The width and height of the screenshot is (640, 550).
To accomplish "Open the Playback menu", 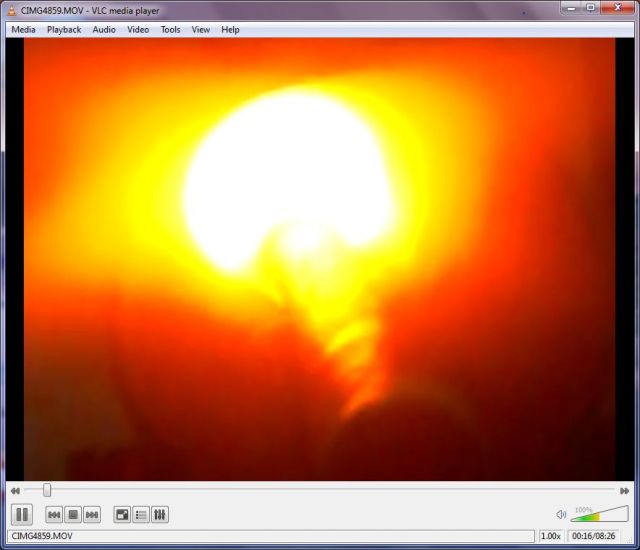I will (64, 29).
